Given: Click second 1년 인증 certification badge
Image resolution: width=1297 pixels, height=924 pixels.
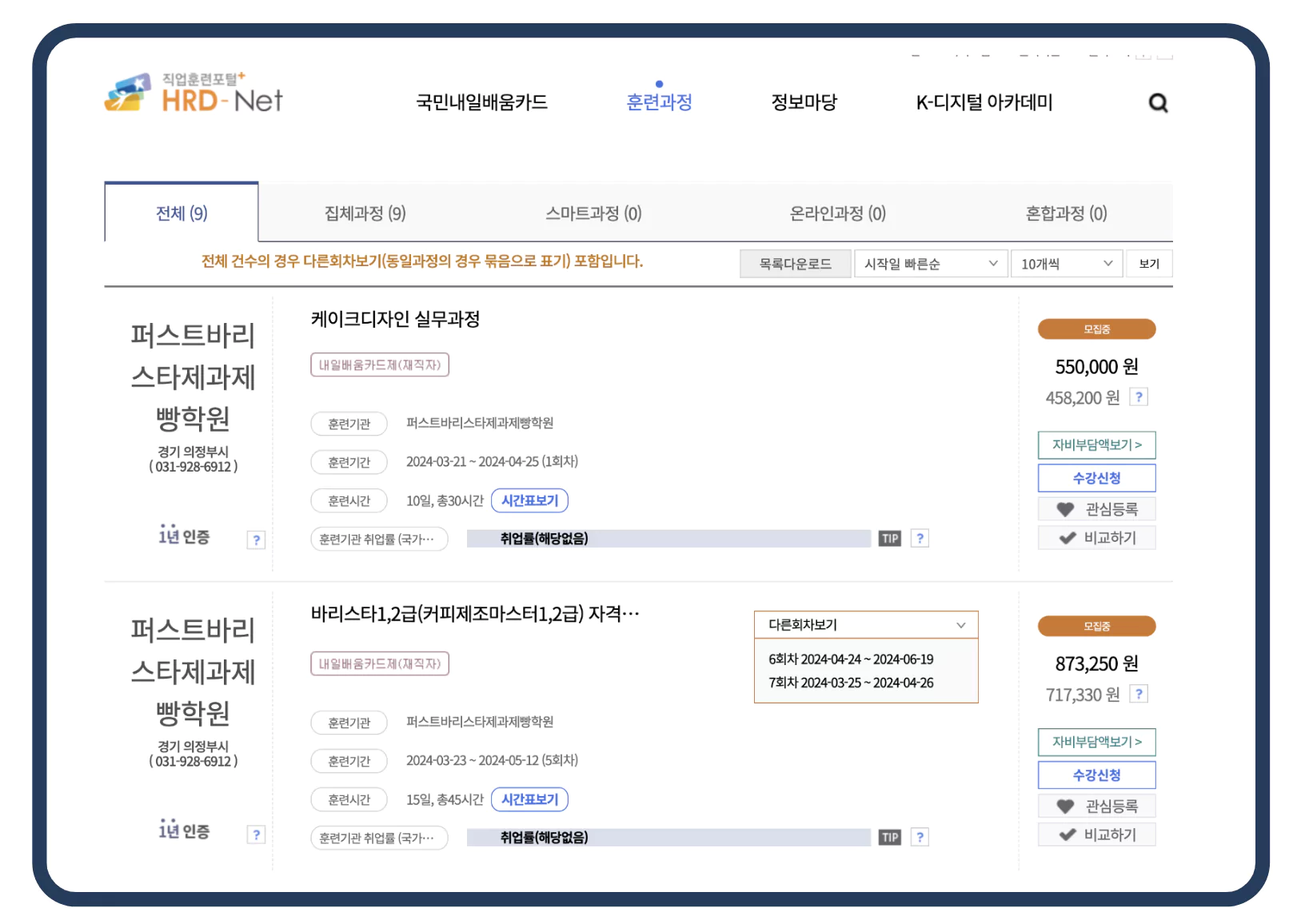Looking at the screenshot, I should [x=184, y=830].
